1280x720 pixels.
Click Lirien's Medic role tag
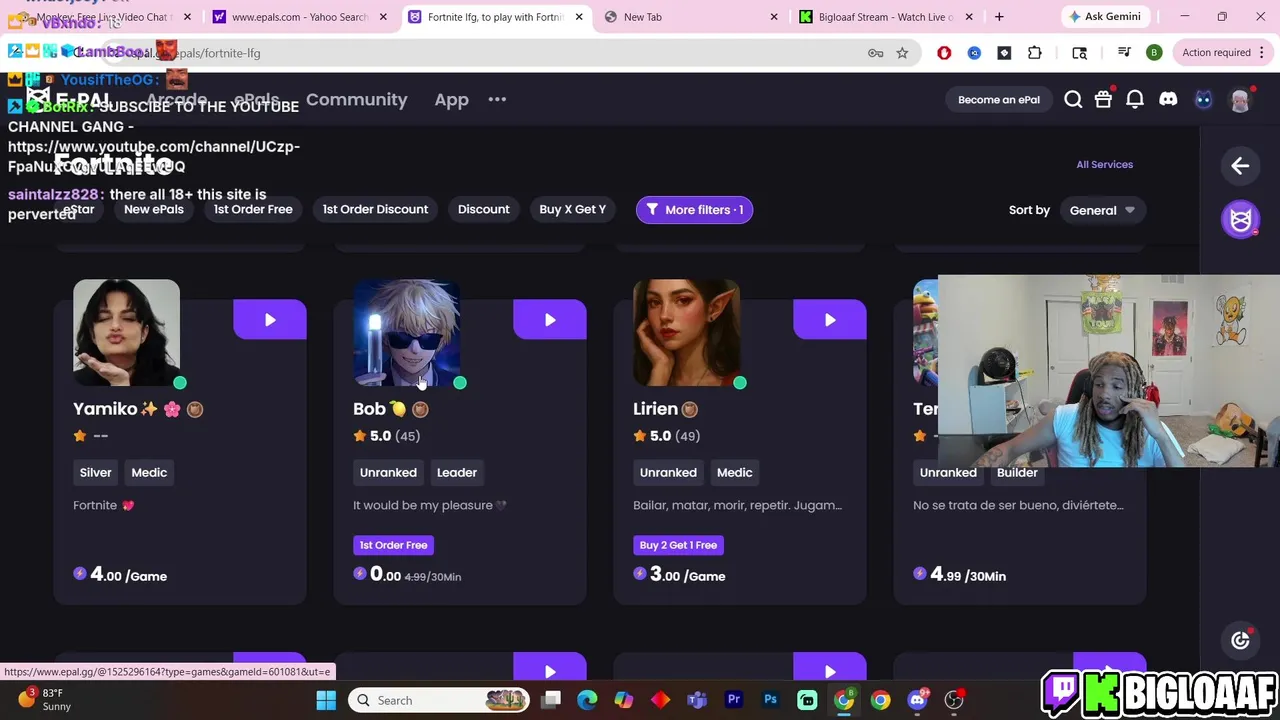point(734,472)
